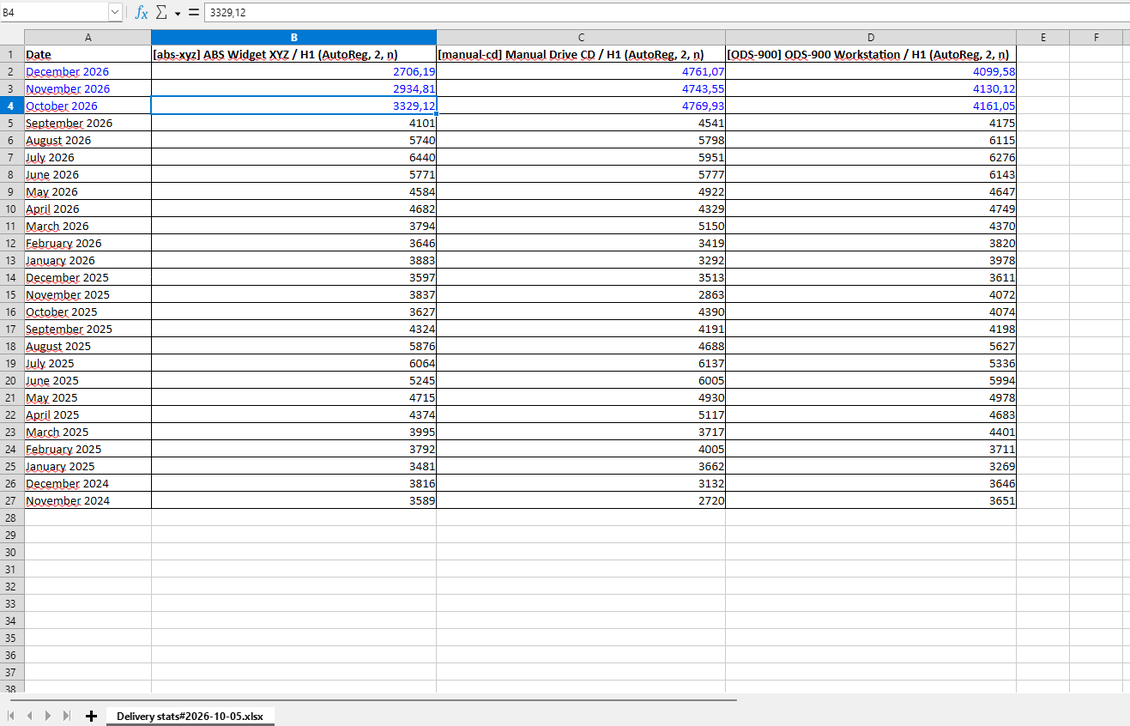Select row 33 header
Screen dimensions: 1130x726
click(x=12, y=603)
